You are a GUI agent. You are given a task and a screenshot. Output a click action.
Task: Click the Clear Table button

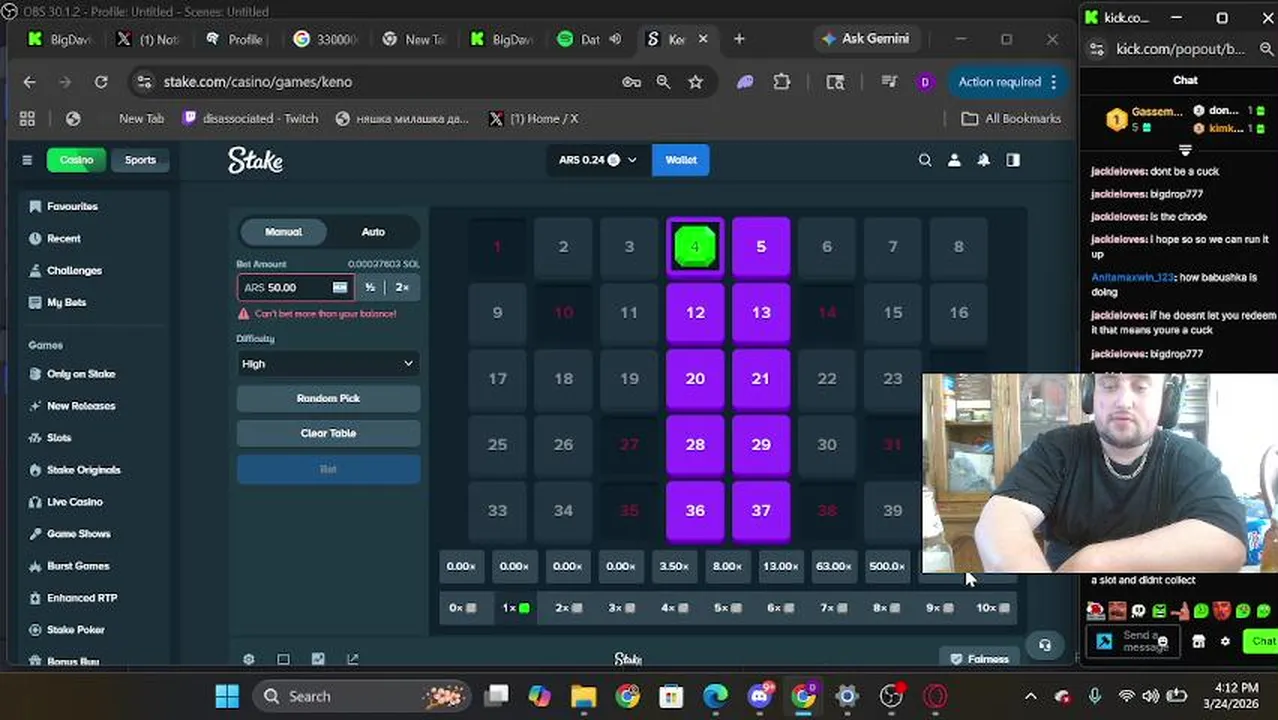[328, 433]
